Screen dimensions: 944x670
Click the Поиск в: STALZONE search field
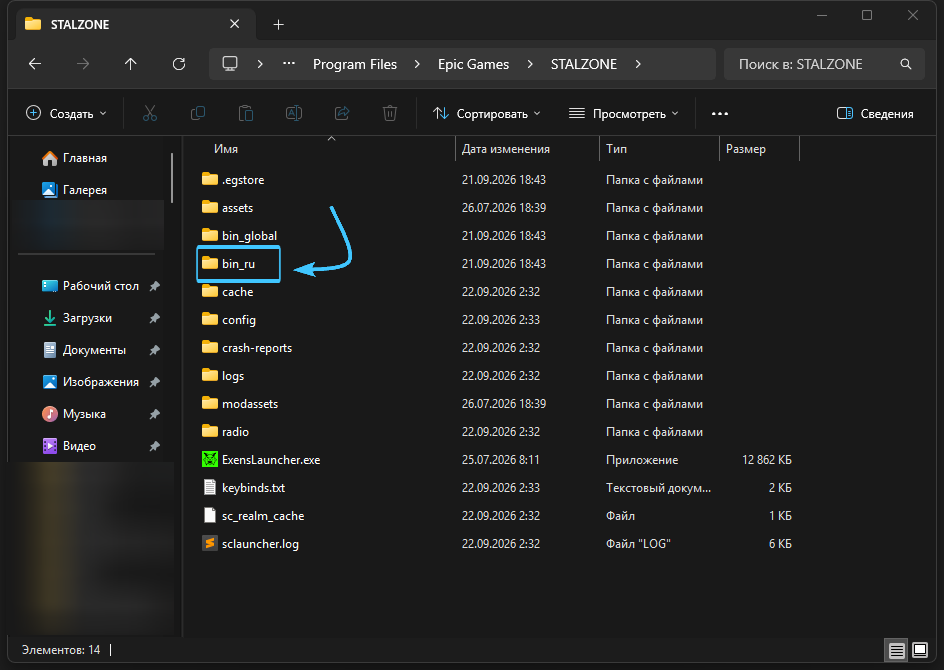coord(824,64)
